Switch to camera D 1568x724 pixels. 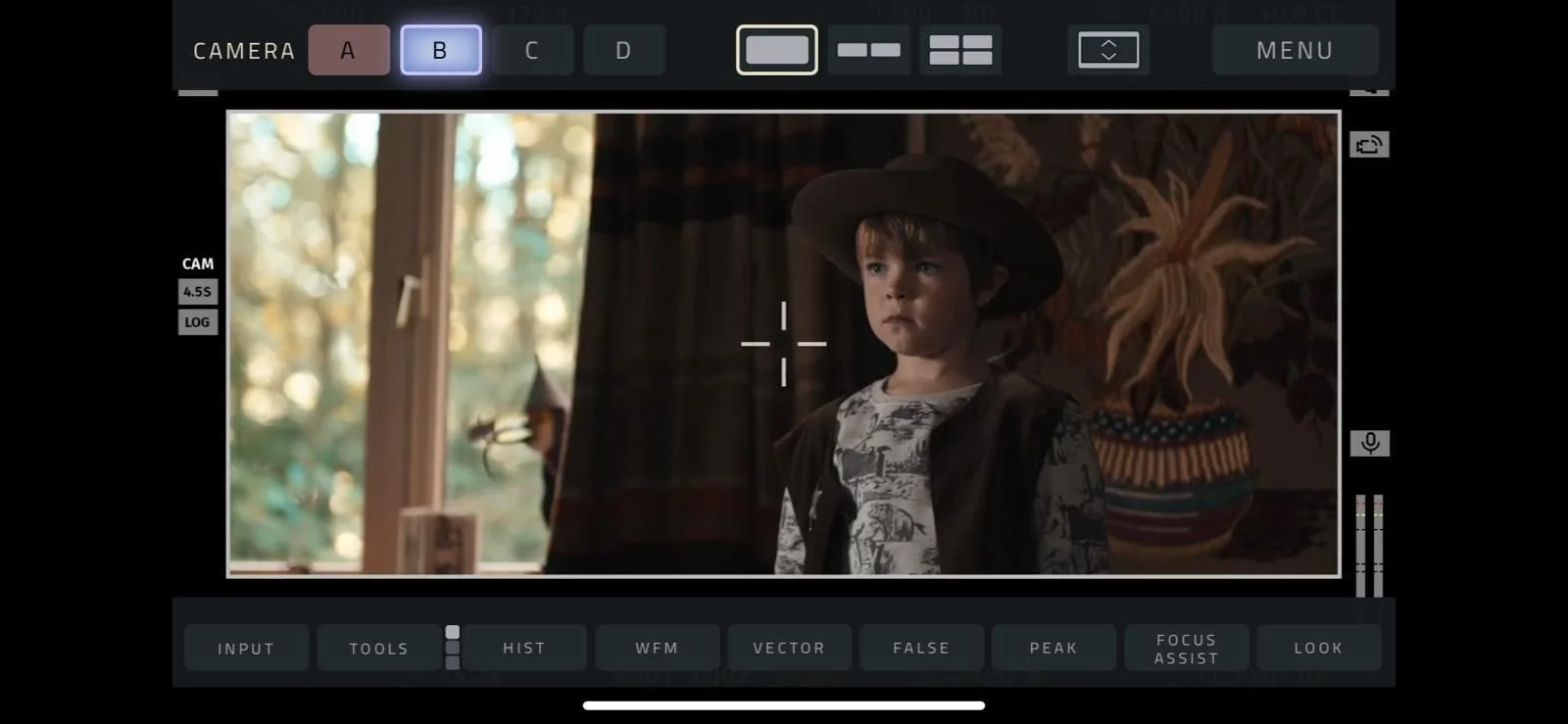624,50
